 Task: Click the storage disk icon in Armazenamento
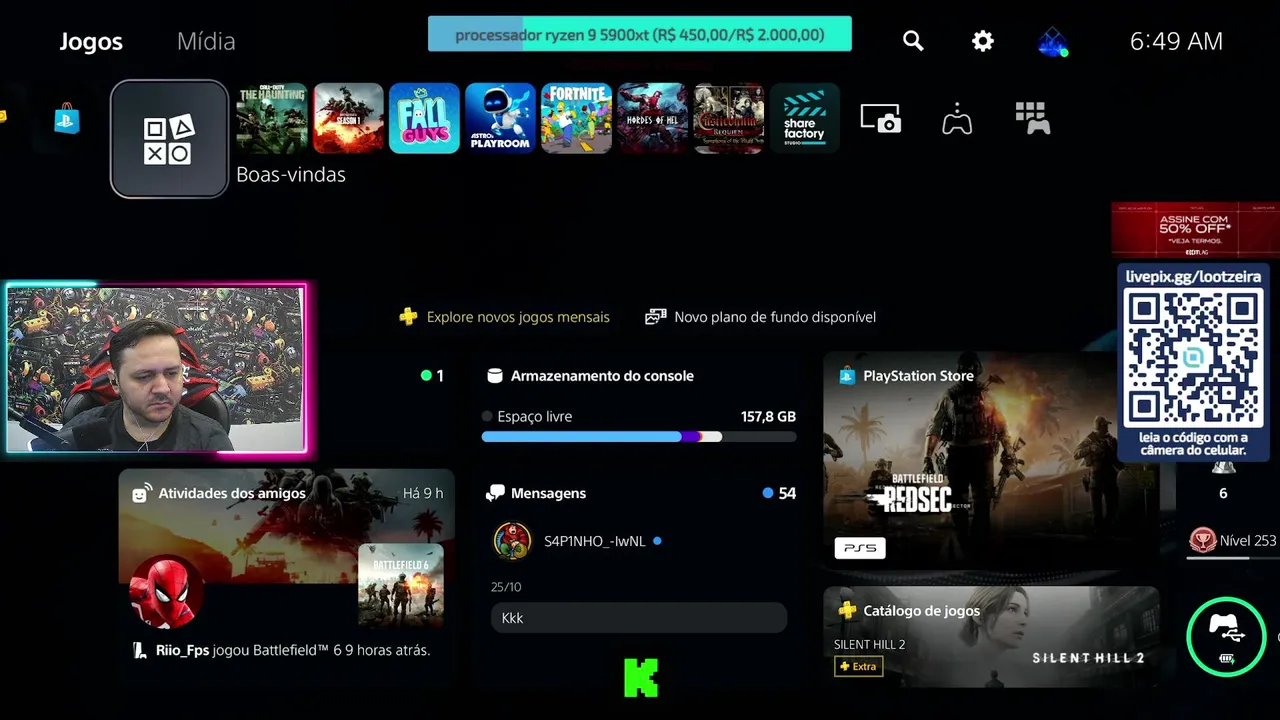[494, 376]
